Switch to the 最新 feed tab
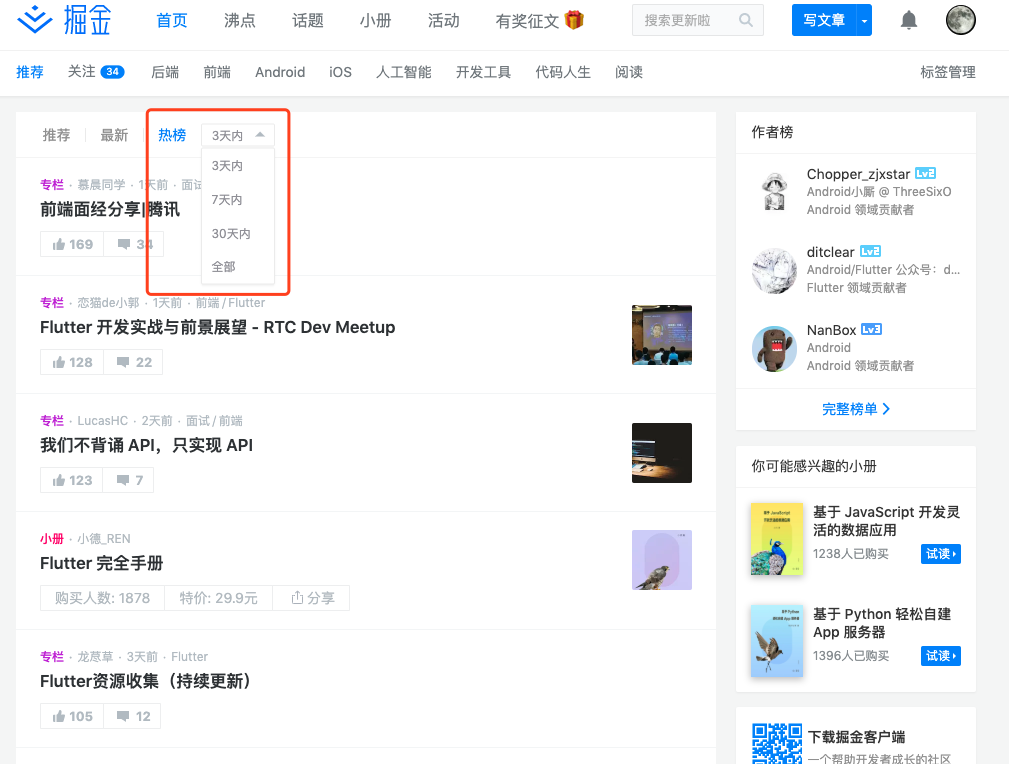The image size is (1009, 764). tap(113, 134)
